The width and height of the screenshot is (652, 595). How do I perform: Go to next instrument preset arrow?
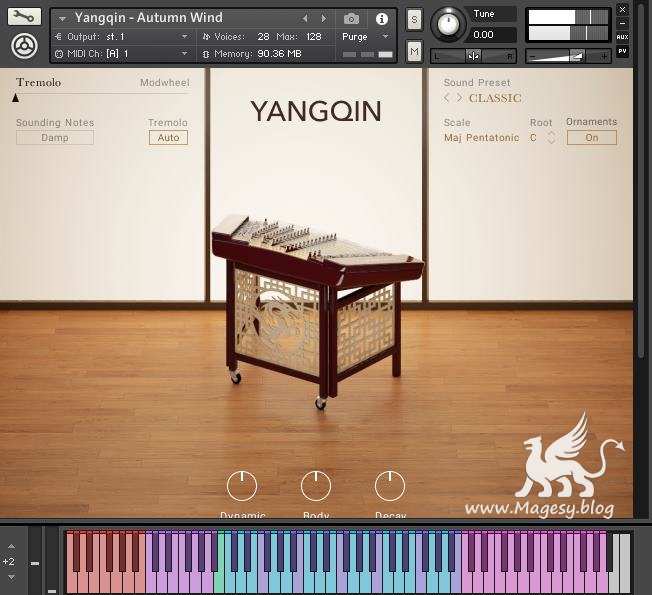[x=324, y=18]
